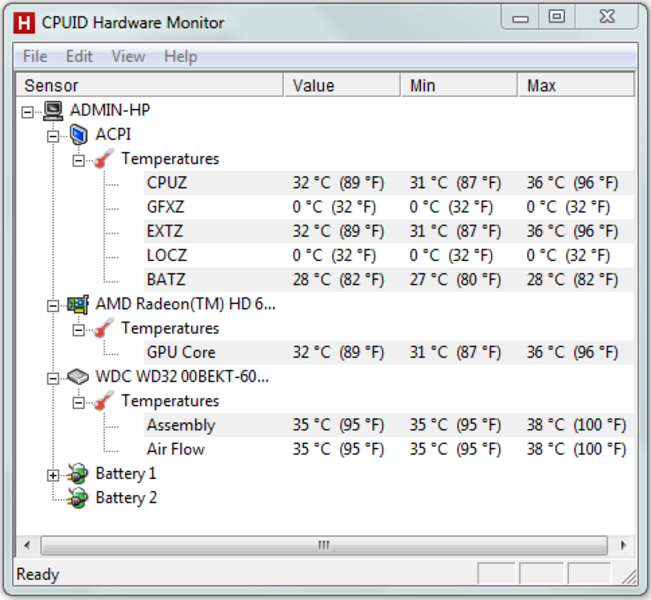Collapse the ADMIN-HP root node
Image resolution: width=651 pixels, height=600 pixels.
coord(27,112)
